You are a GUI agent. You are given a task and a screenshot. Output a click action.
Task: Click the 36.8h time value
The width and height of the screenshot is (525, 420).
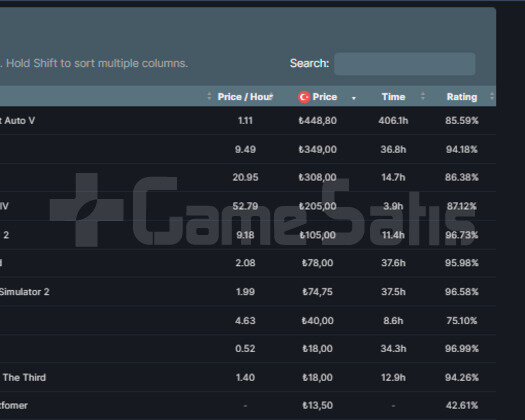[x=393, y=149]
